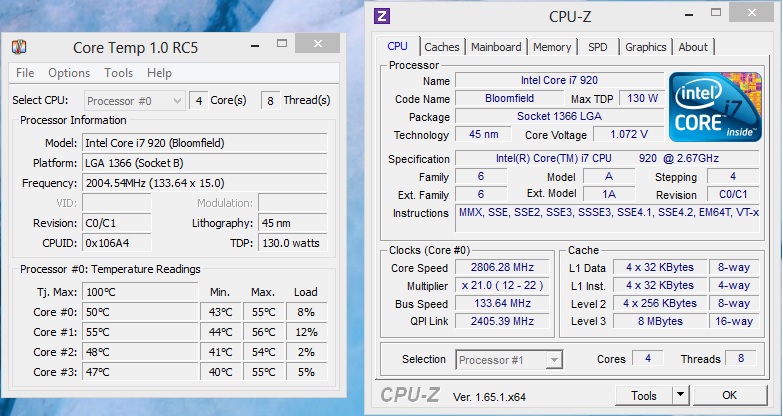Click the Frequency field 2004.54MHz
783x416 pixels.
pos(205,183)
